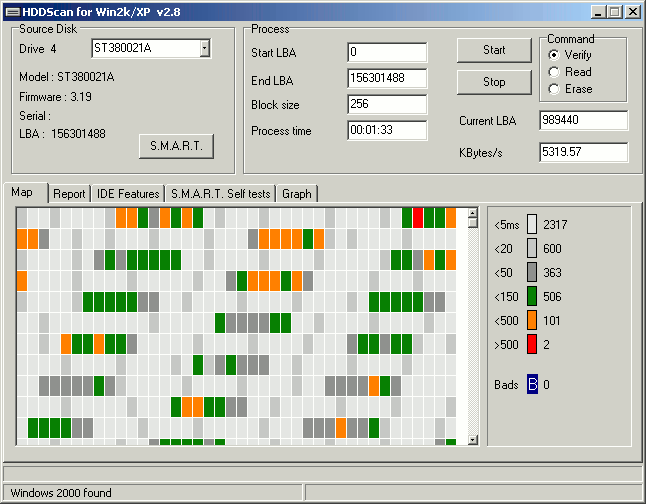Click the S.M.A.R.T. button
Image resolution: width=646 pixels, height=504 pixels.
pyautogui.click(x=176, y=146)
